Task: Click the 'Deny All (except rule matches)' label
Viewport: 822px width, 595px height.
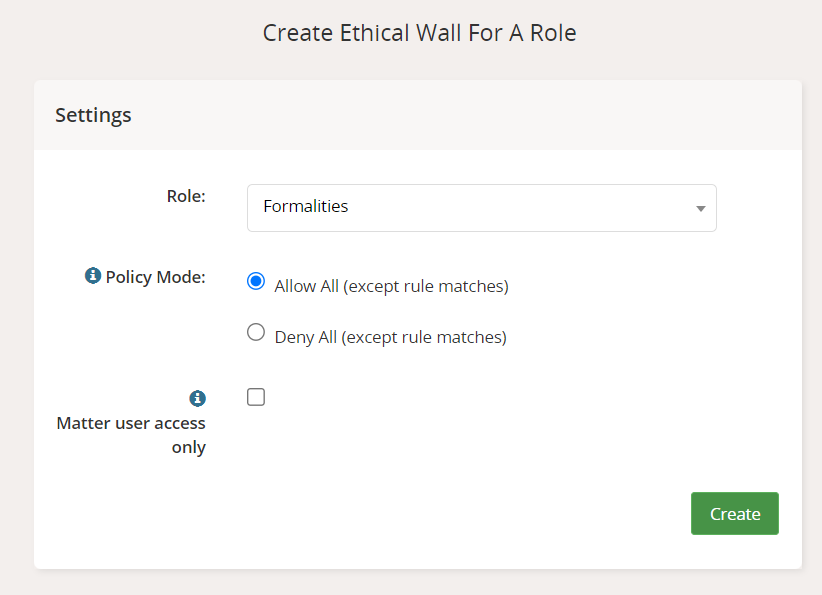Action: [x=390, y=337]
